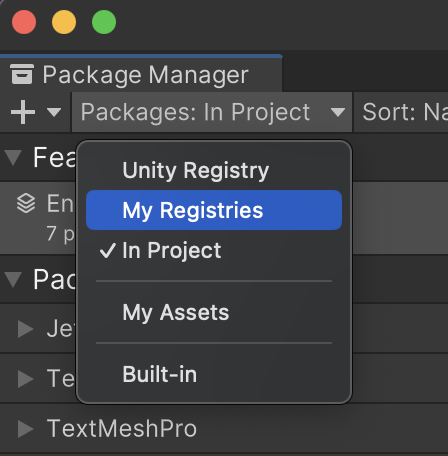The width and height of the screenshot is (448, 456).
Task: Expand the TextMeshPro package arrow
Action: pos(26,428)
